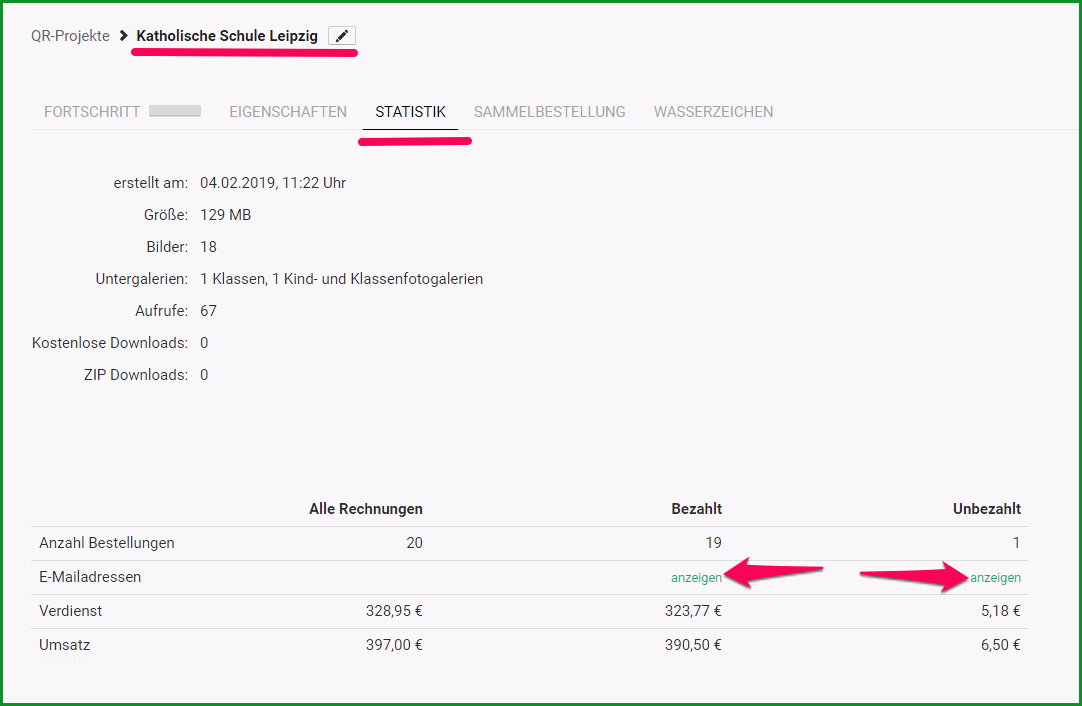1082x706 pixels.
Task: Click Verdienst total 328,95 €
Action: [x=394, y=611]
